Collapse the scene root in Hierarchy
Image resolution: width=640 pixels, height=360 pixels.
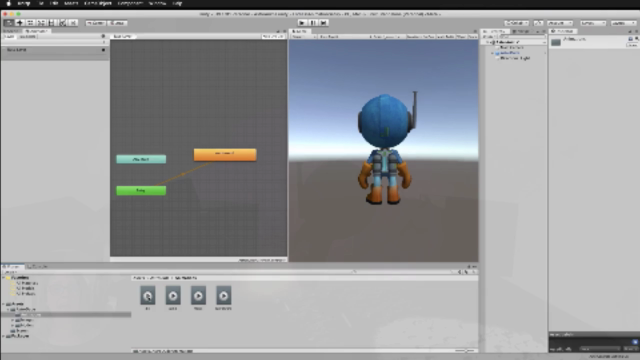coord(488,42)
